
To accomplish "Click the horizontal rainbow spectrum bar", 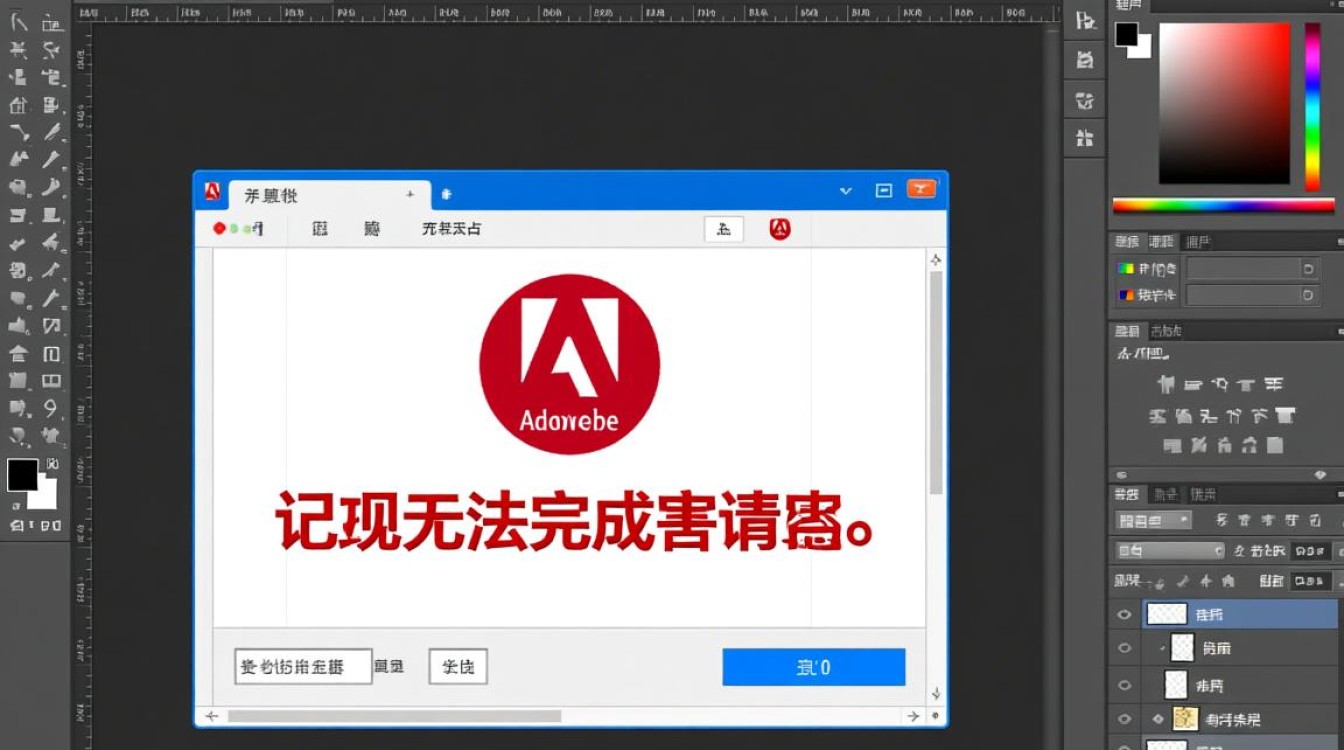I will pyautogui.click(x=1223, y=206).
